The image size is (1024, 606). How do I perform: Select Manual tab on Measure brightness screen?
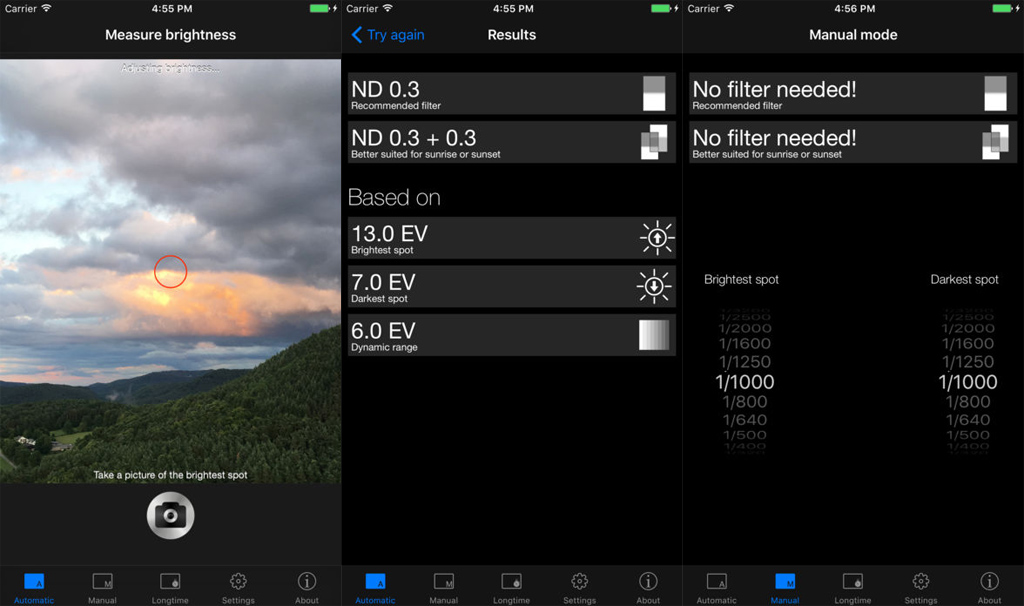coord(102,587)
